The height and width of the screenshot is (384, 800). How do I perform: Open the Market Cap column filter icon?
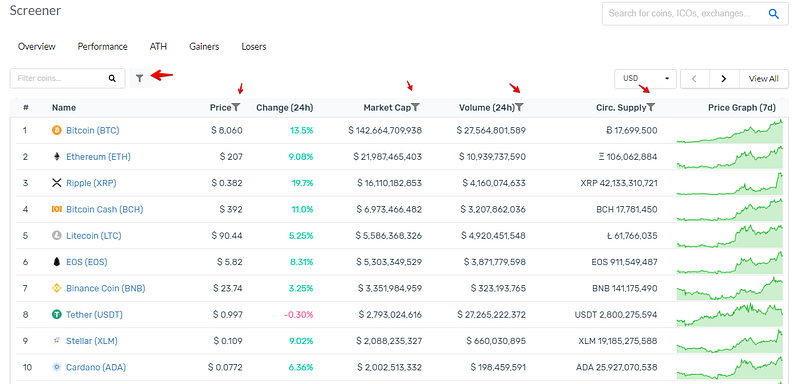click(415, 108)
